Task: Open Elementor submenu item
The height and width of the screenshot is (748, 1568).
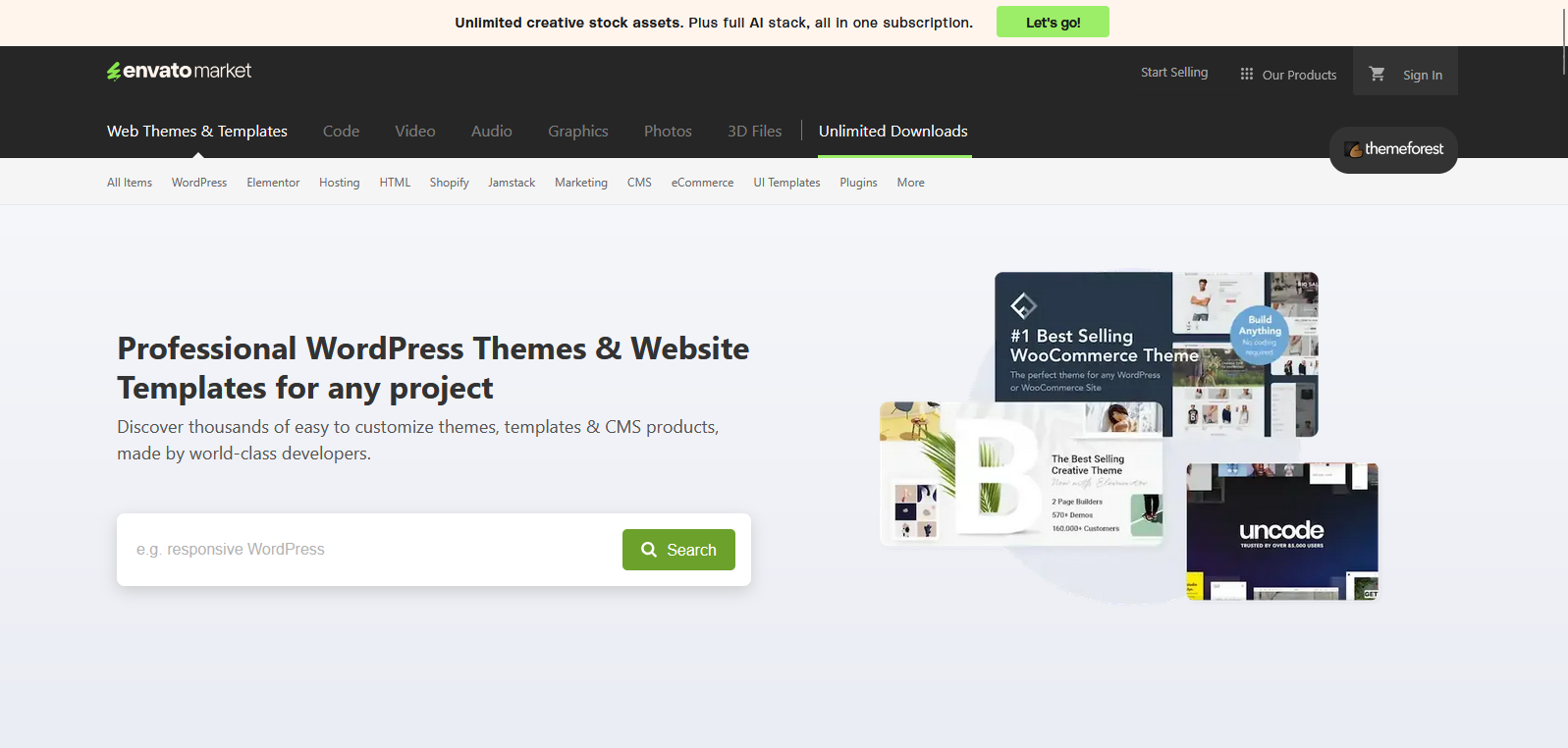Action: click(x=273, y=183)
